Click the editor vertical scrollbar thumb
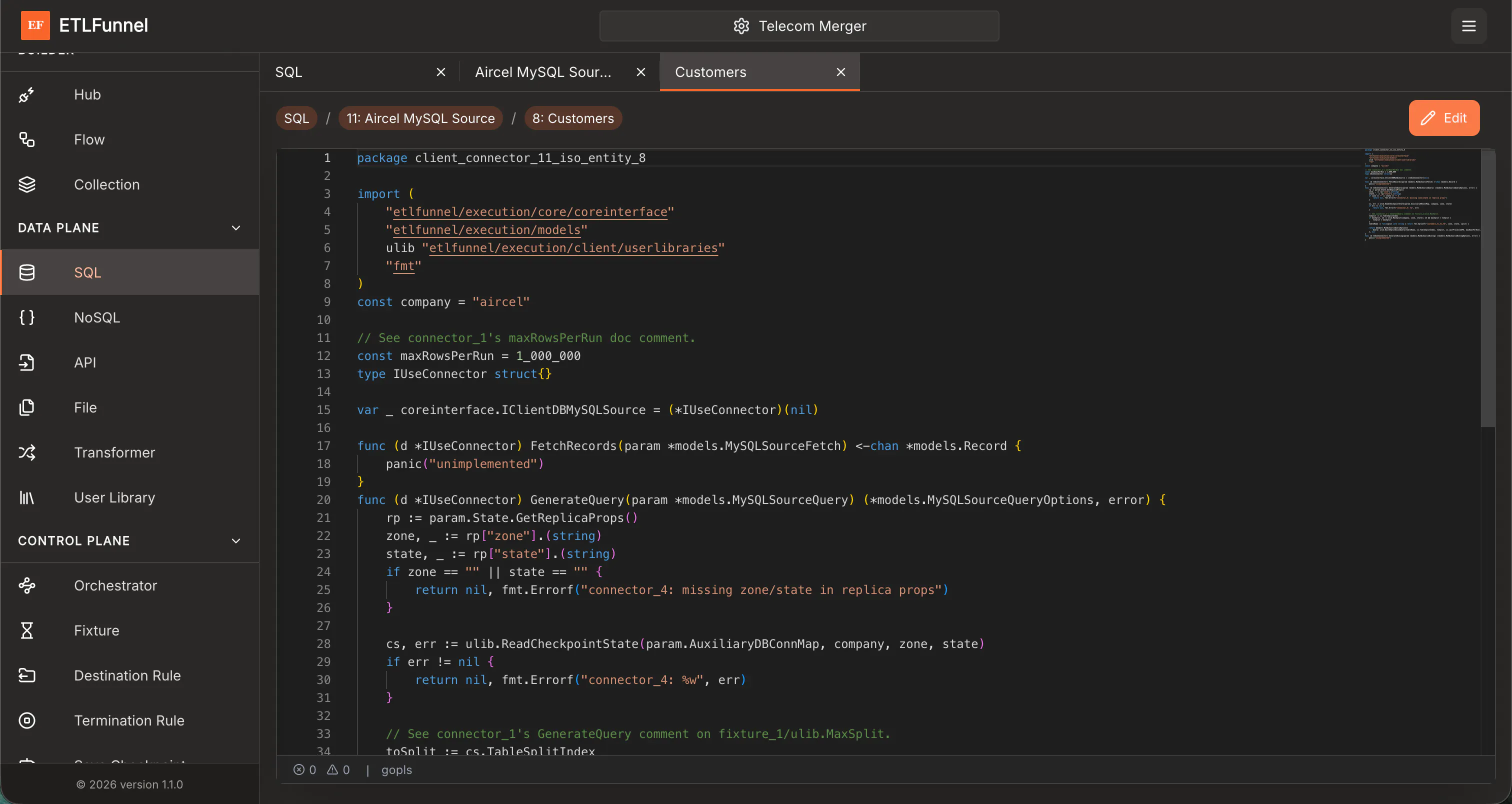 pyautogui.click(x=1487, y=288)
